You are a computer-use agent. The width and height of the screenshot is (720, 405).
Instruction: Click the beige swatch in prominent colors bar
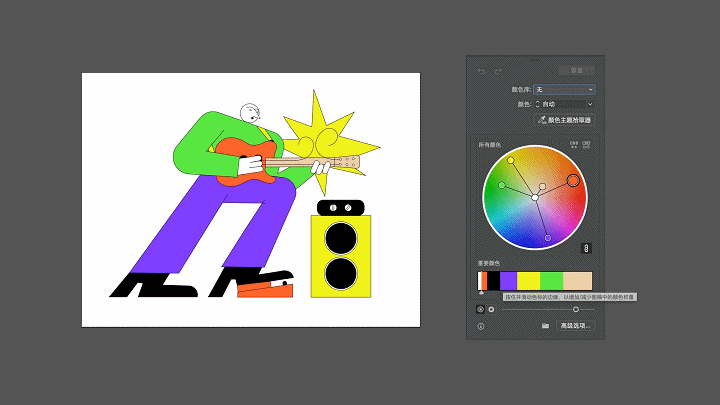coord(579,281)
